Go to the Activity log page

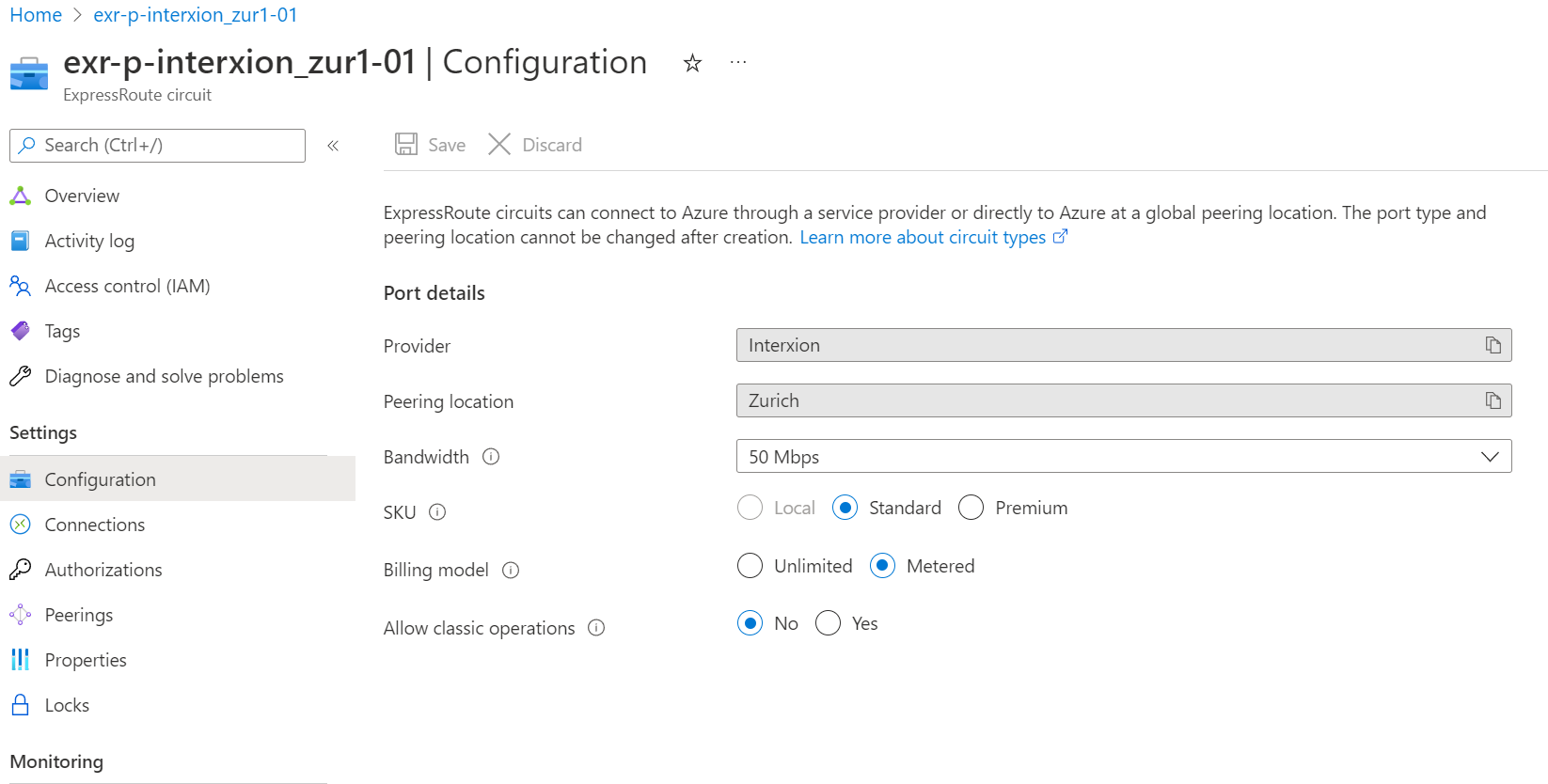coord(89,241)
